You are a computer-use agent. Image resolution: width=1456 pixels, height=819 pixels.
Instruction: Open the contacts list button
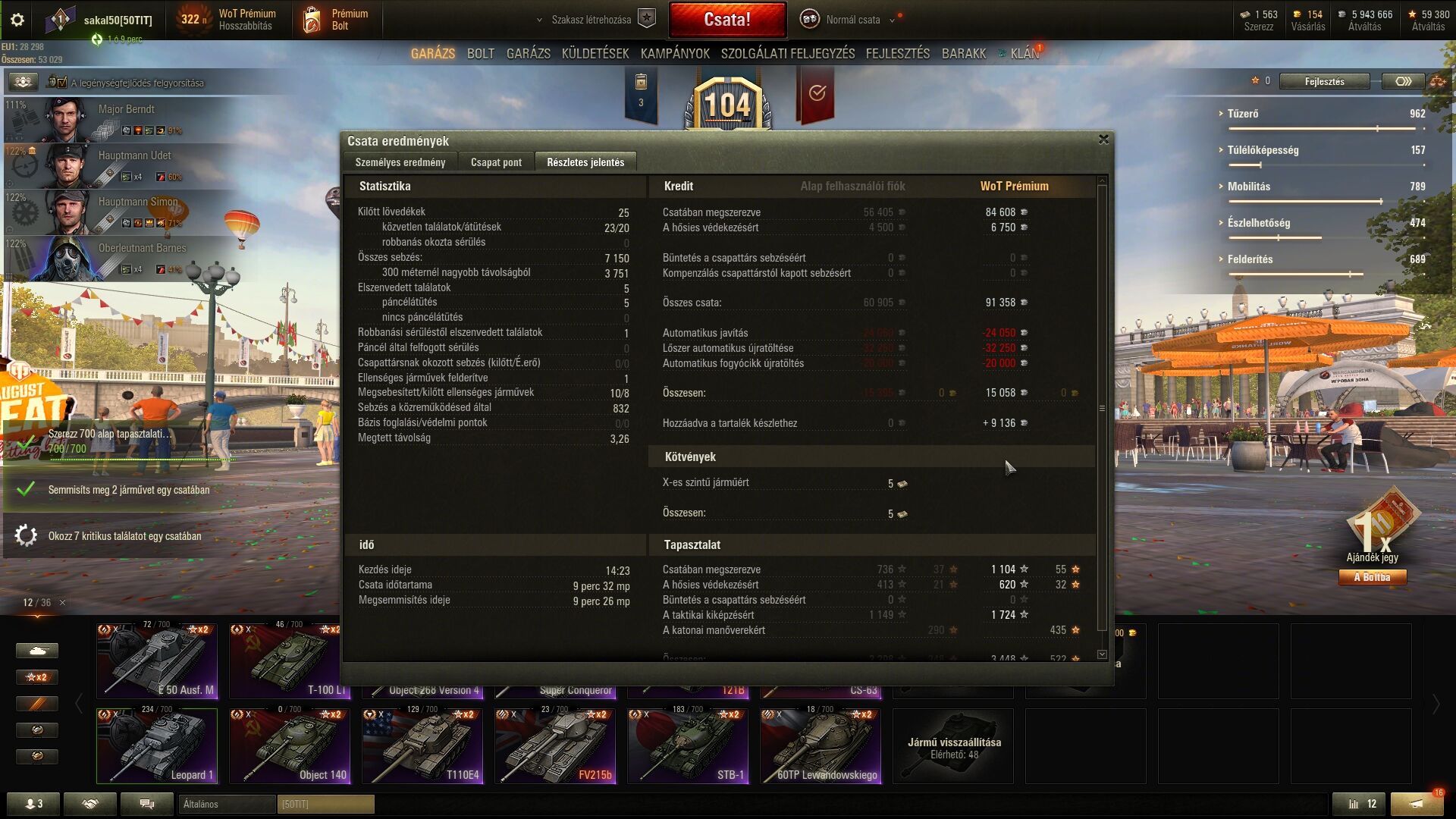[33, 804]
